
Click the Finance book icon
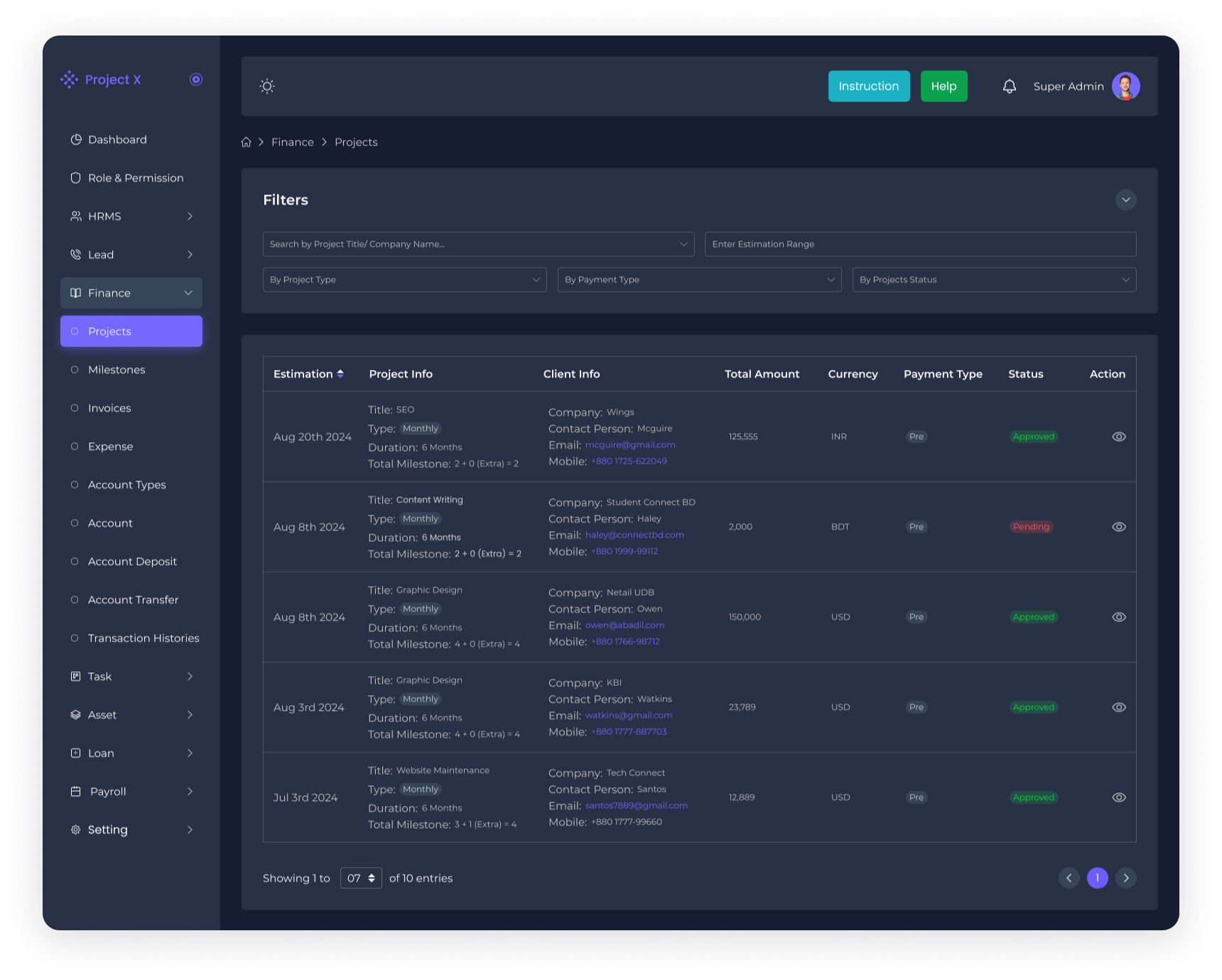click(x=76, y=293)
